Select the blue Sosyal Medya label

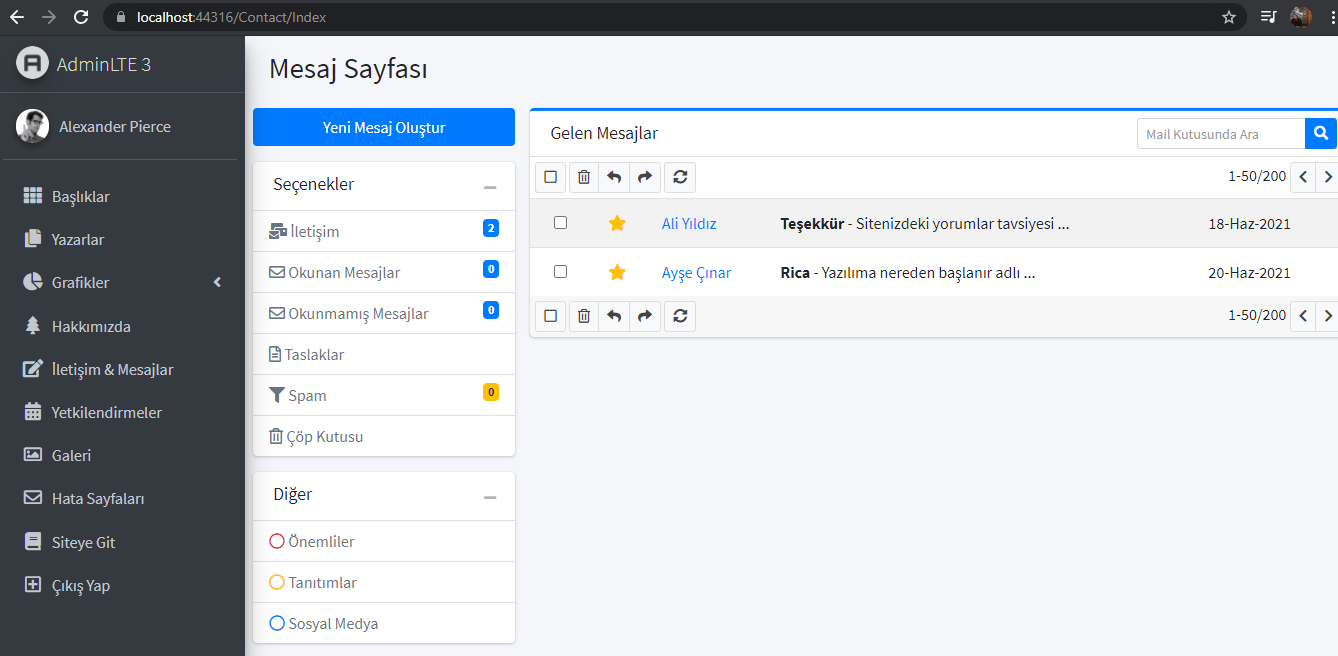click(x=384, y=623)
